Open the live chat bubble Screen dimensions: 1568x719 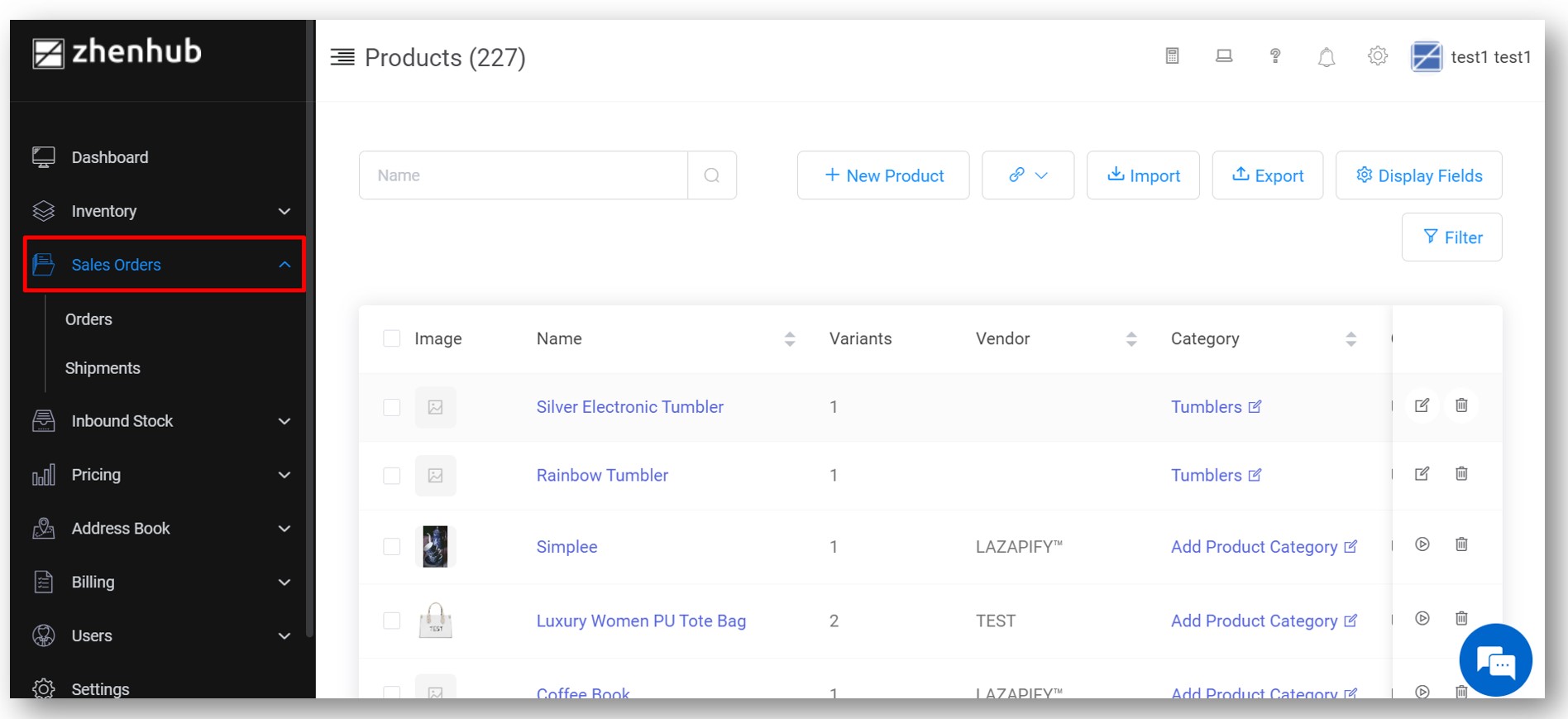click(x=1495, y=660)
